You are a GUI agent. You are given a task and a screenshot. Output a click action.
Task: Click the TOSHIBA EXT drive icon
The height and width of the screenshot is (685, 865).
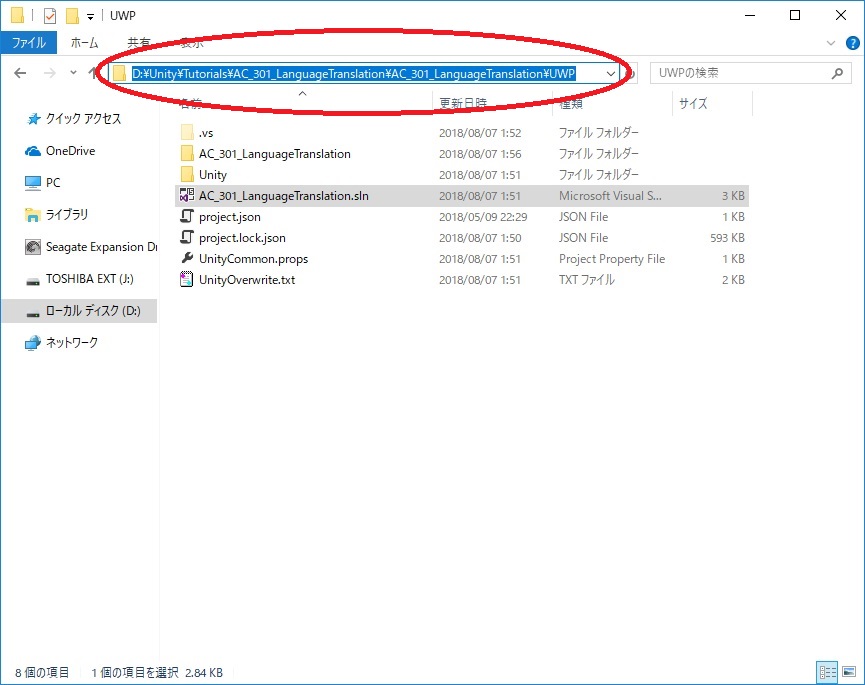point(33,281)
